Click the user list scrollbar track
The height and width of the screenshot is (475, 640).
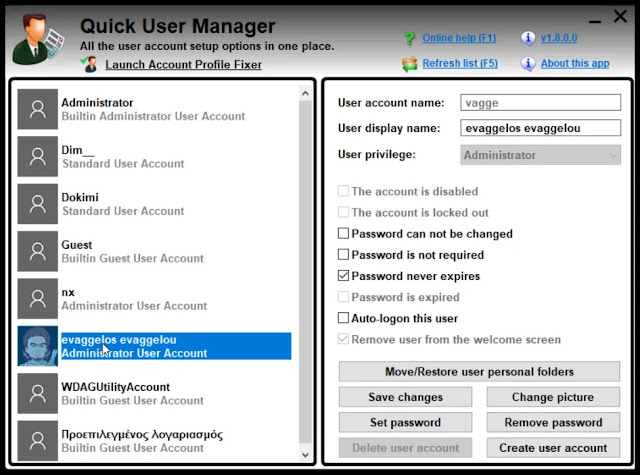305,273
